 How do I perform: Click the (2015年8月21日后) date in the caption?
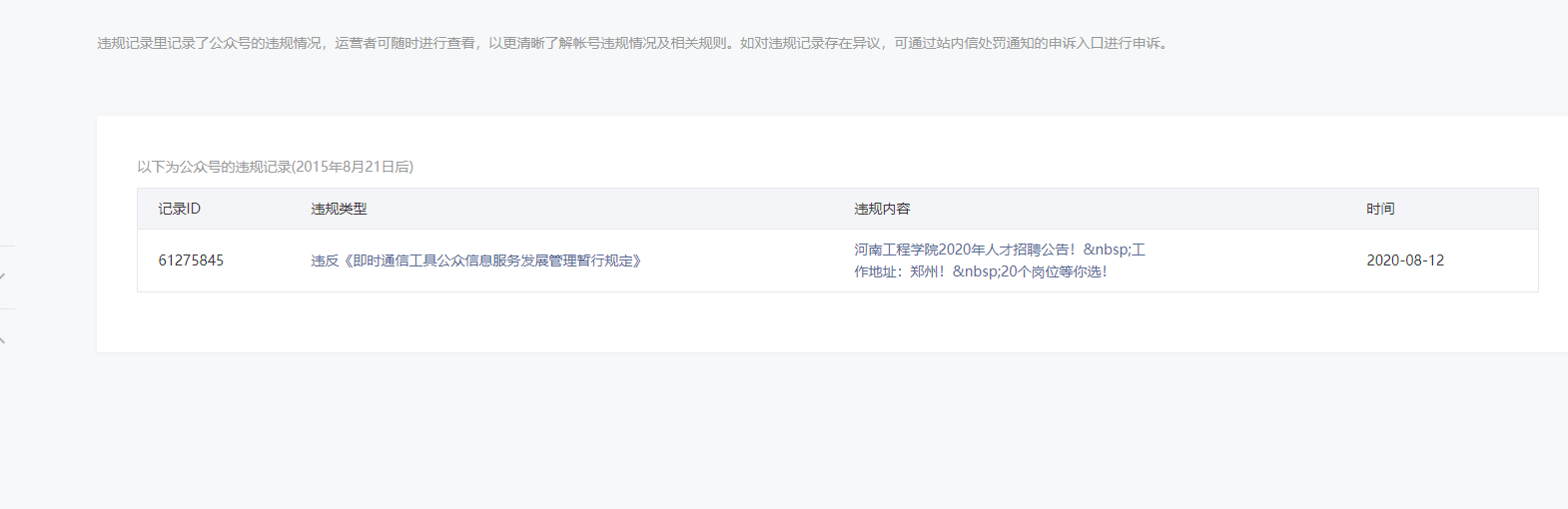pos(353,167)
